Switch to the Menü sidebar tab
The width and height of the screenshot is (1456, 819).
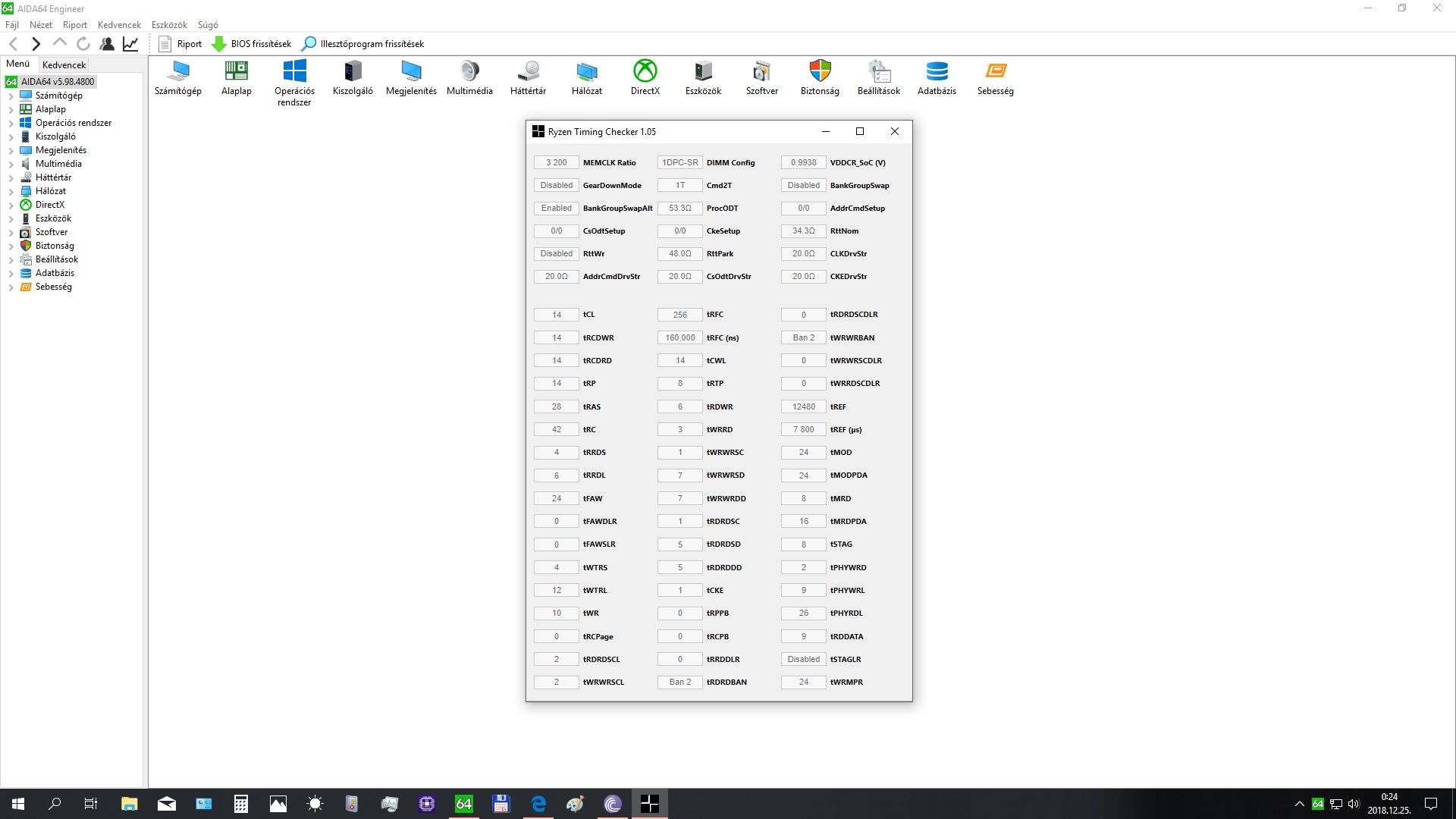(x=18, y=64)
